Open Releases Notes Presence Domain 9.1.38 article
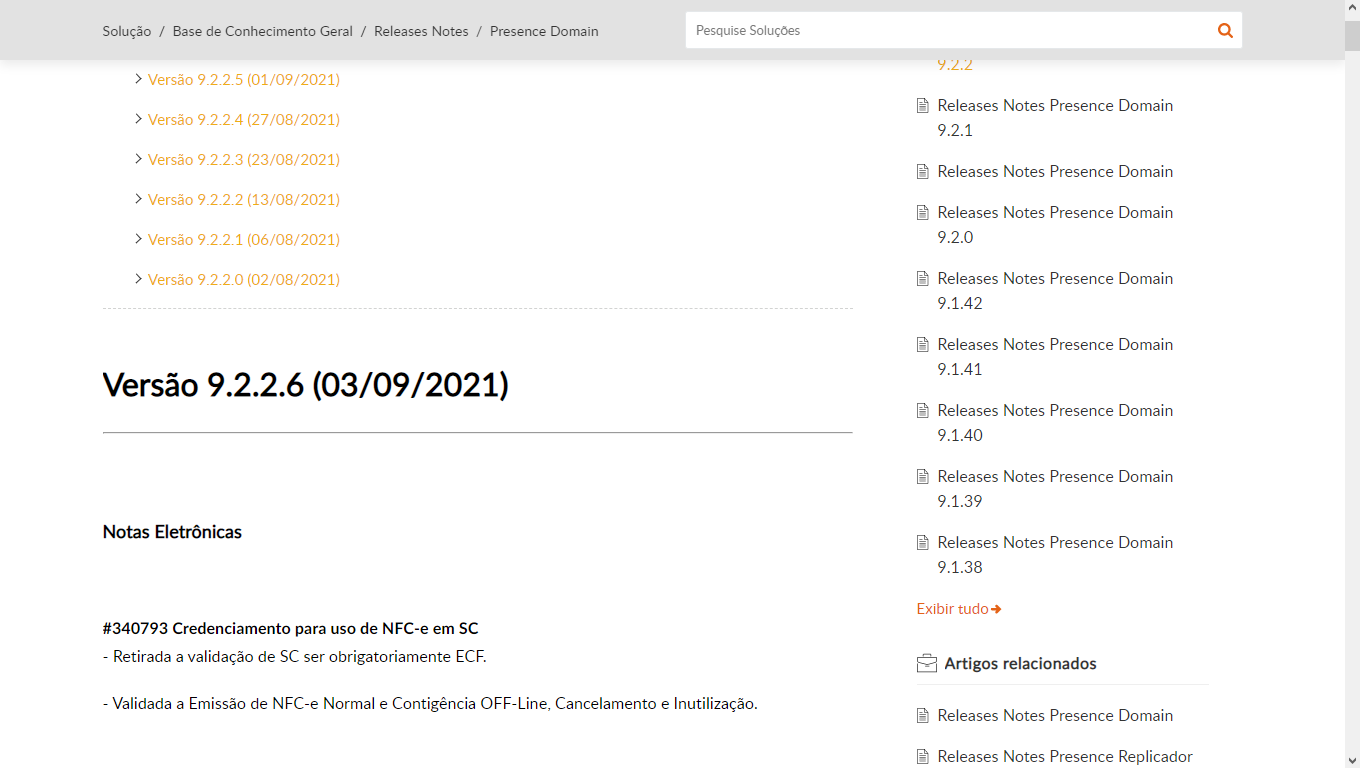The width and height of the screenshot is (1360, 768). click(1055, 554)
